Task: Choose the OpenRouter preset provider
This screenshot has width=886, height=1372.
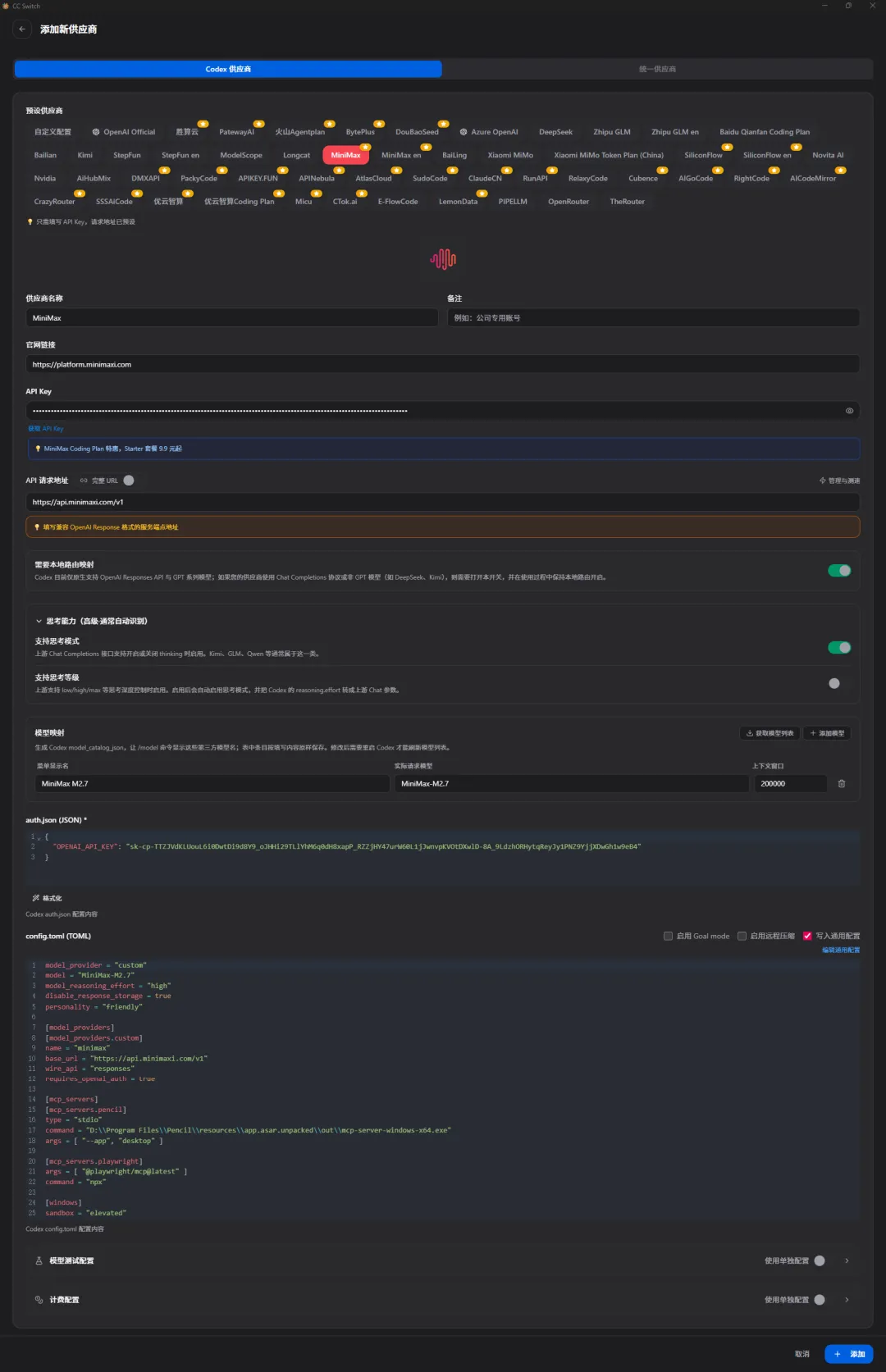Action: point(569,202)
